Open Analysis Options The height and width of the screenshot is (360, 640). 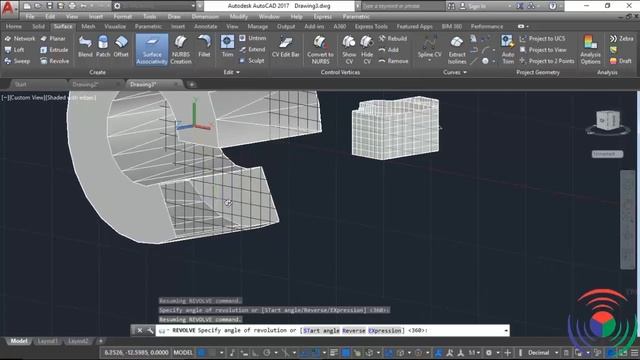pos(590,50)
